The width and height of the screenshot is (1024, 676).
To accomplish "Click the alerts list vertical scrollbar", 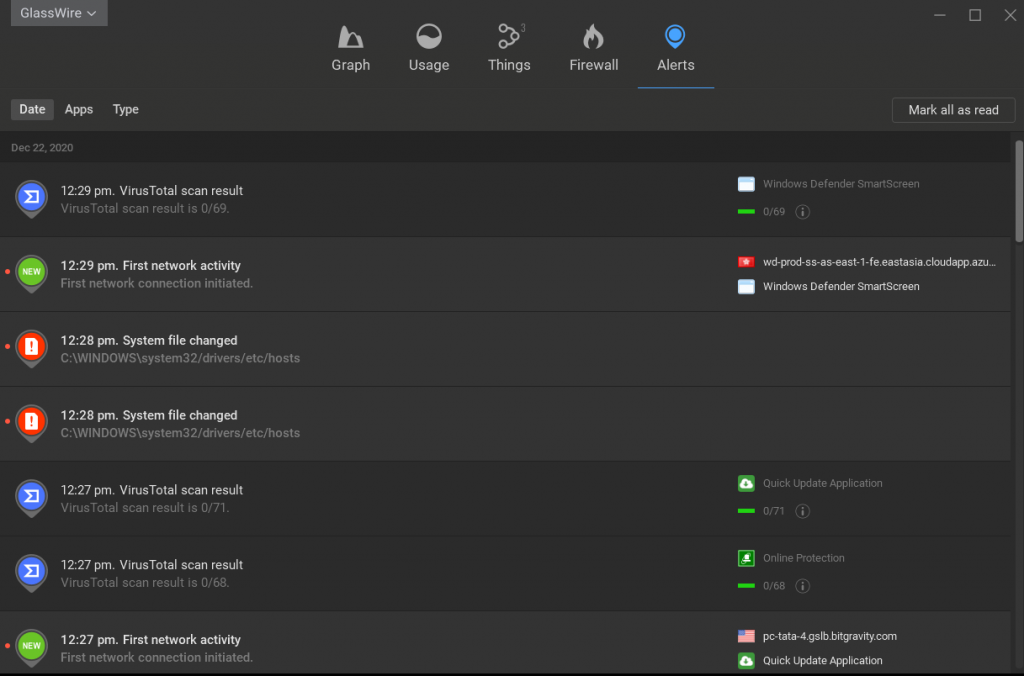I will point(1019,191).
